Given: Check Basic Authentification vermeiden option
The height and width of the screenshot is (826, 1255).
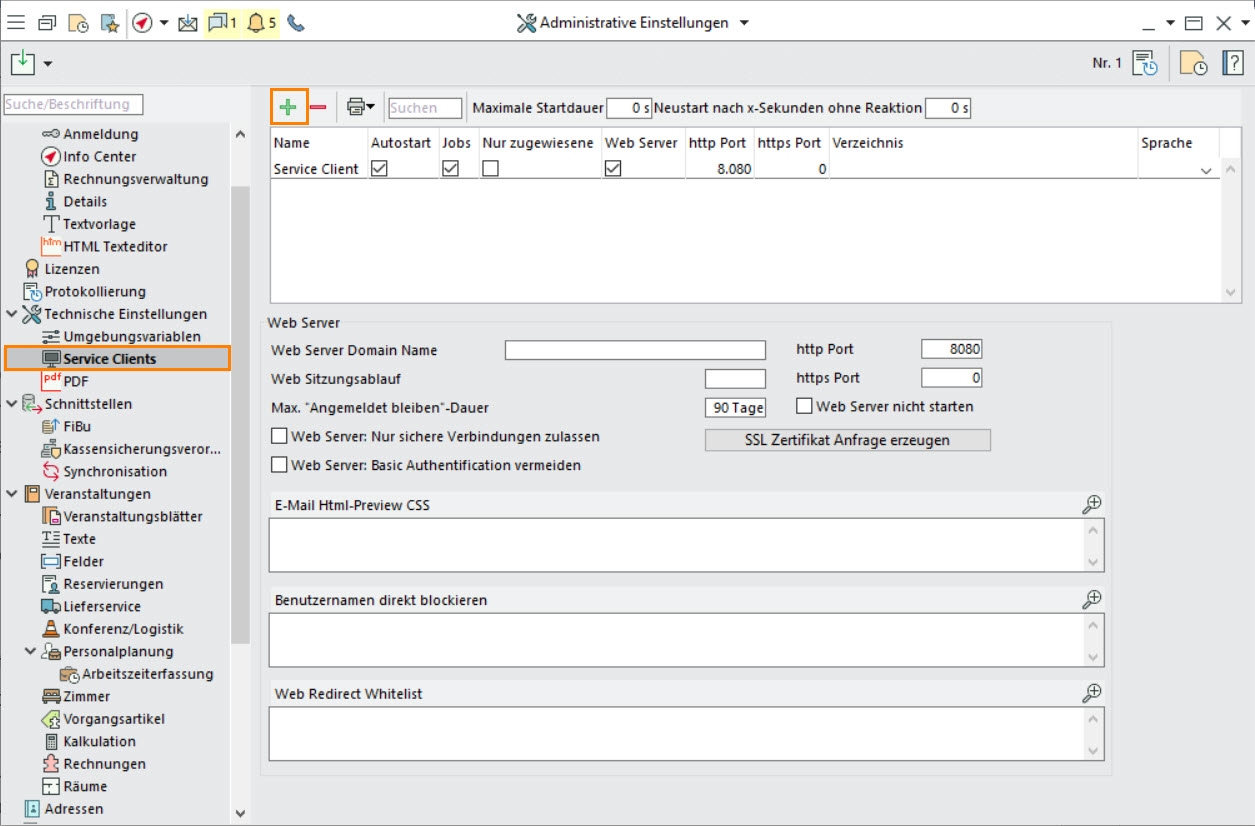Looking at the screenshot, I should tap(279, 465).
